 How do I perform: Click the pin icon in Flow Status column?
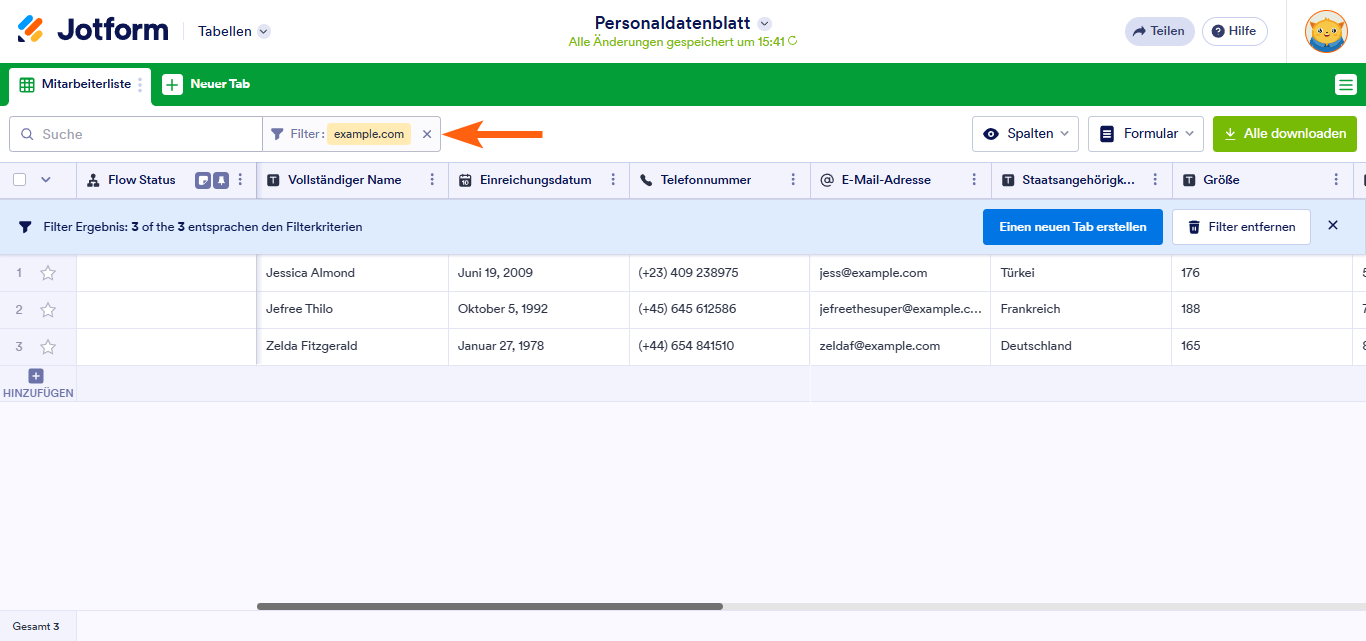pos(221,180)
